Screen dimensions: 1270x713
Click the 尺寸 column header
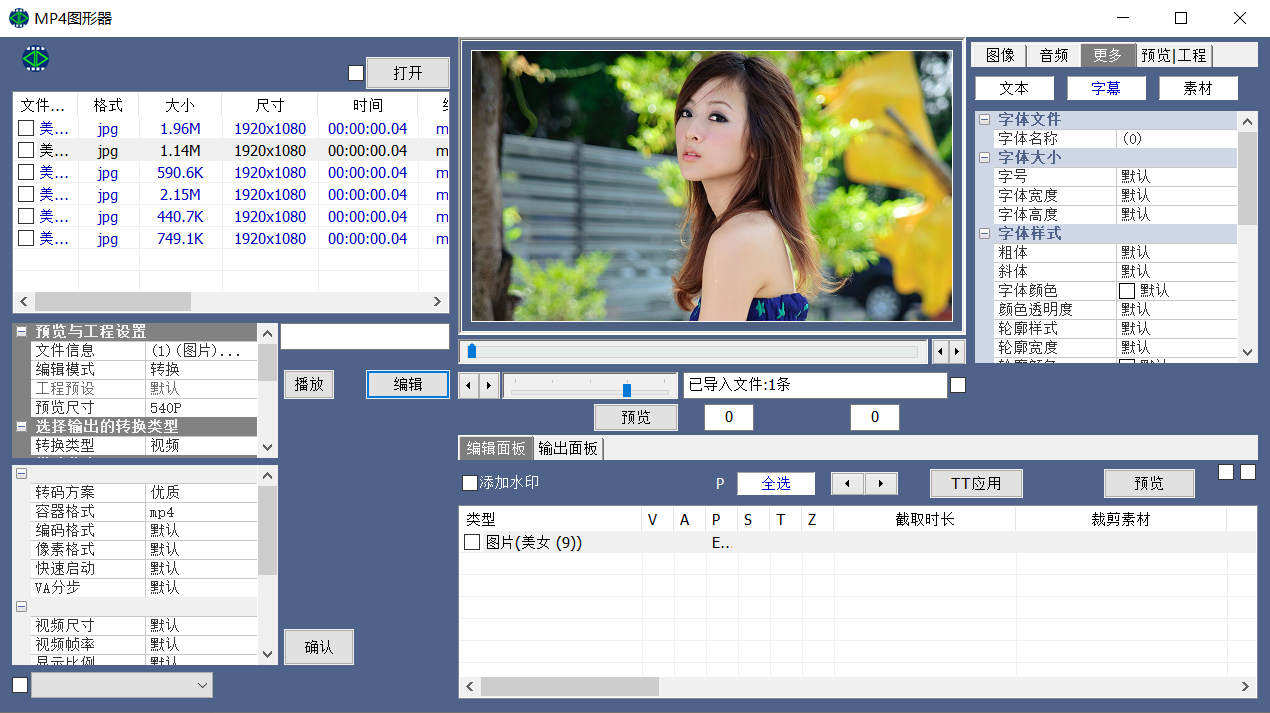point(270,105)
